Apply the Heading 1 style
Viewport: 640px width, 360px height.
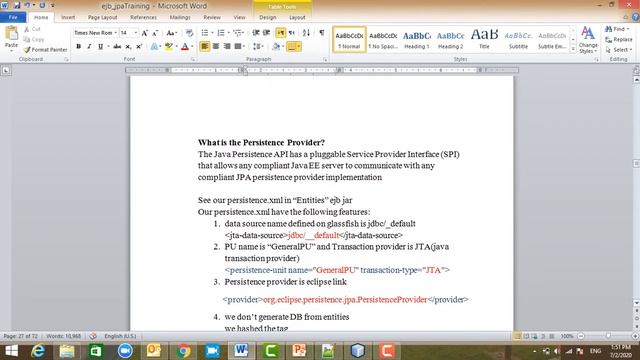click(416, 40)
